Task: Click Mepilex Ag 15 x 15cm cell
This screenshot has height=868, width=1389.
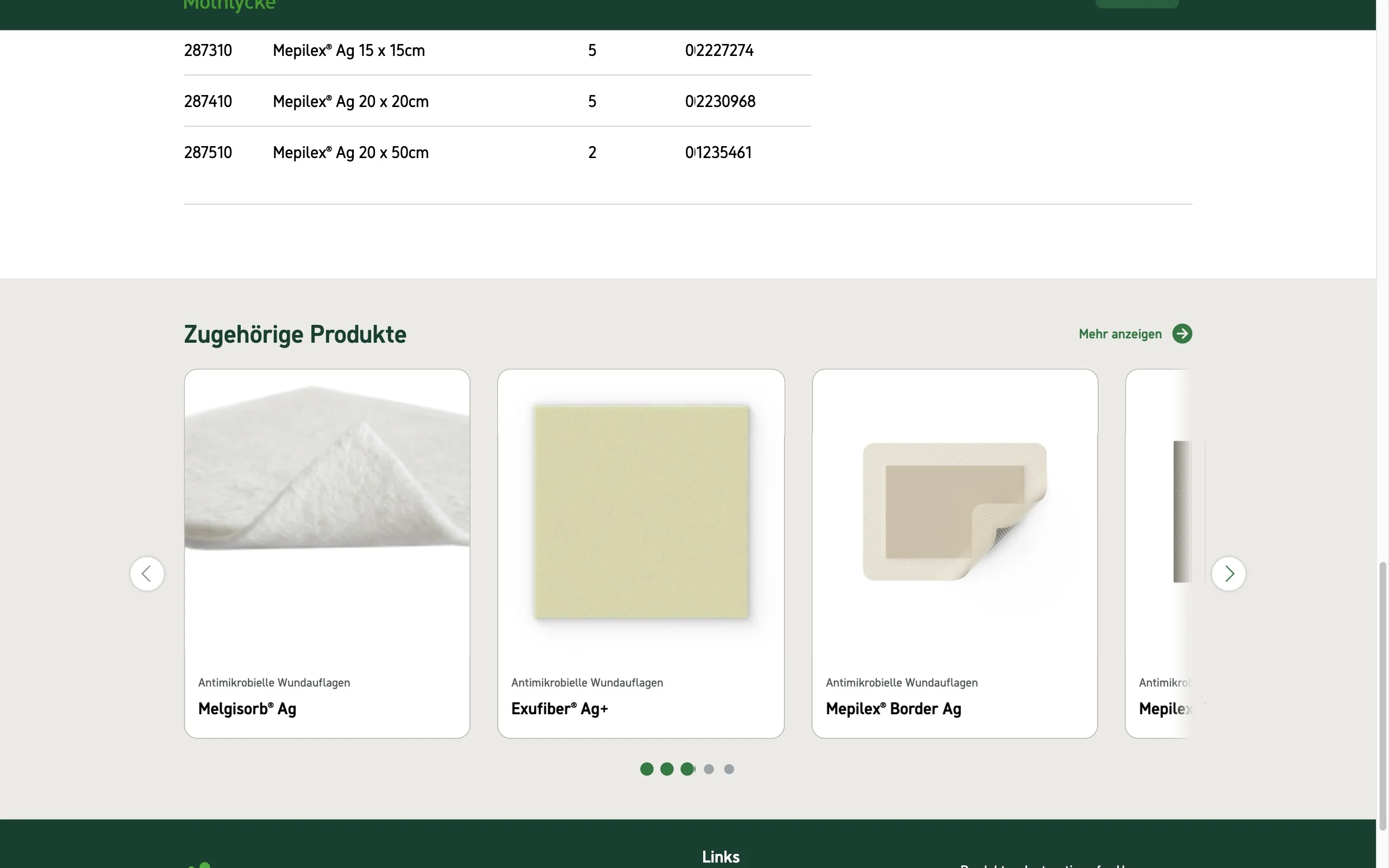Action: click(348, 51)
